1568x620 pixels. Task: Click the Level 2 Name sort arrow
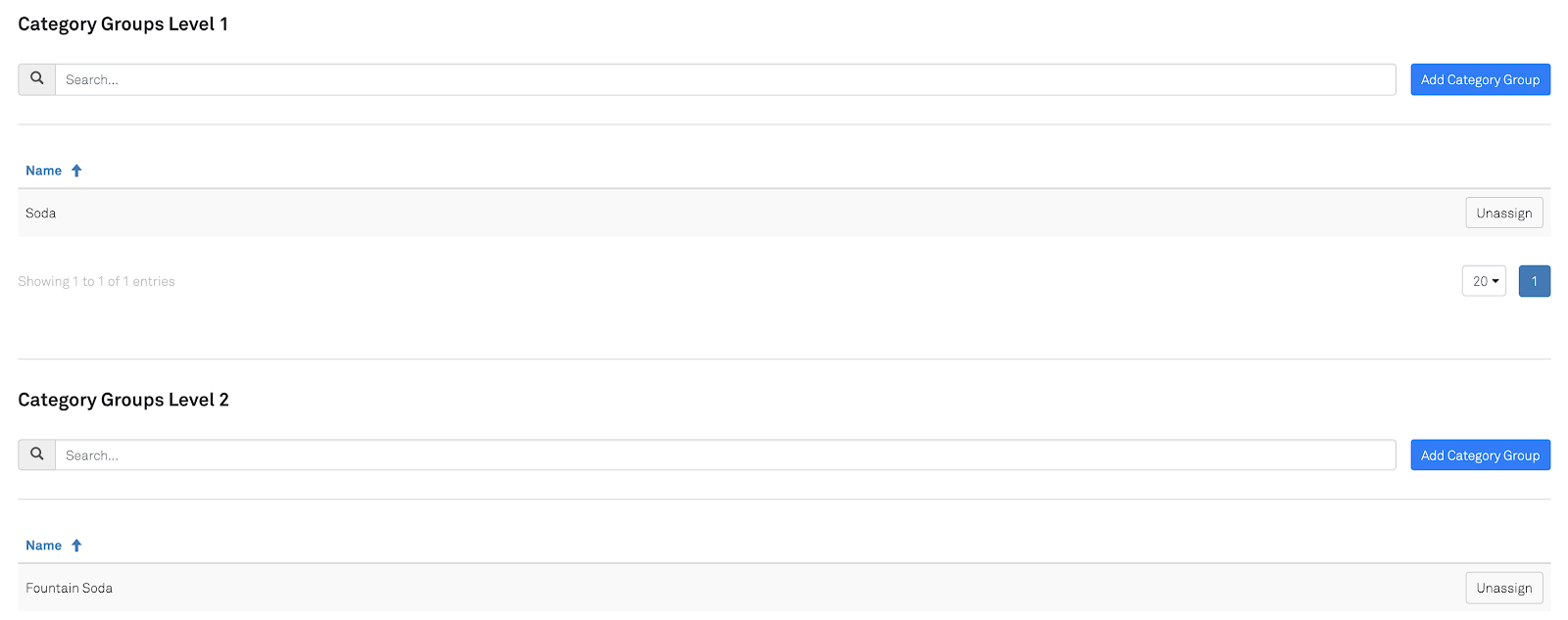coord(76,546)
